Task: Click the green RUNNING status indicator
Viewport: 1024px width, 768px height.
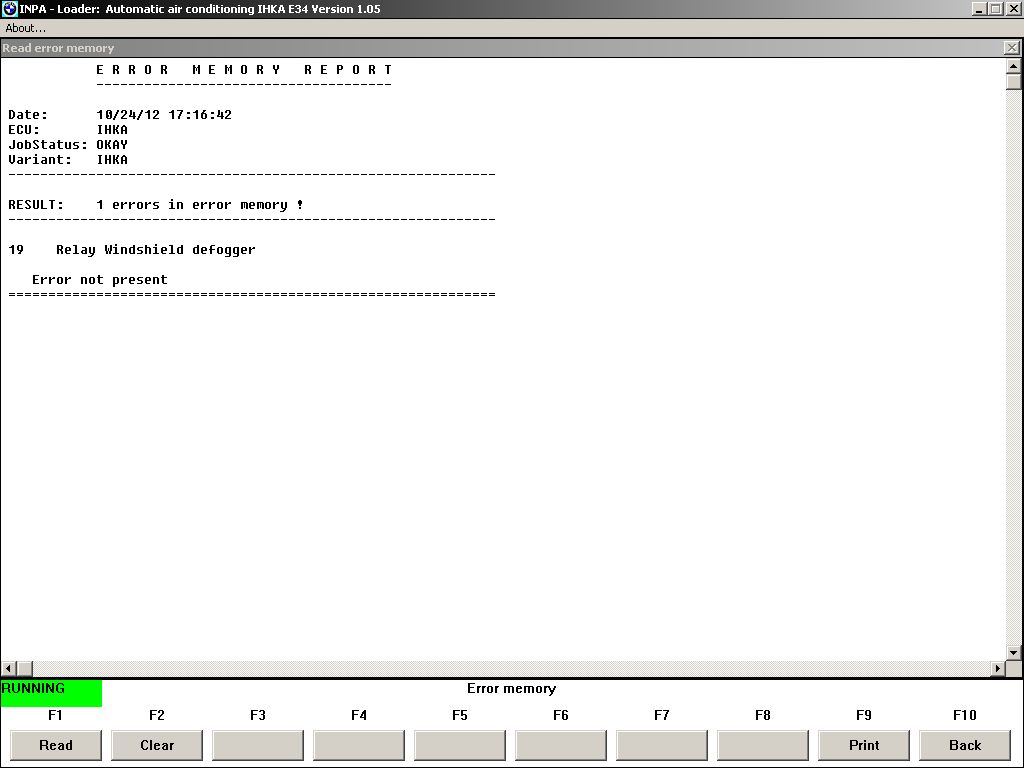Action: (x=51, y=692)
